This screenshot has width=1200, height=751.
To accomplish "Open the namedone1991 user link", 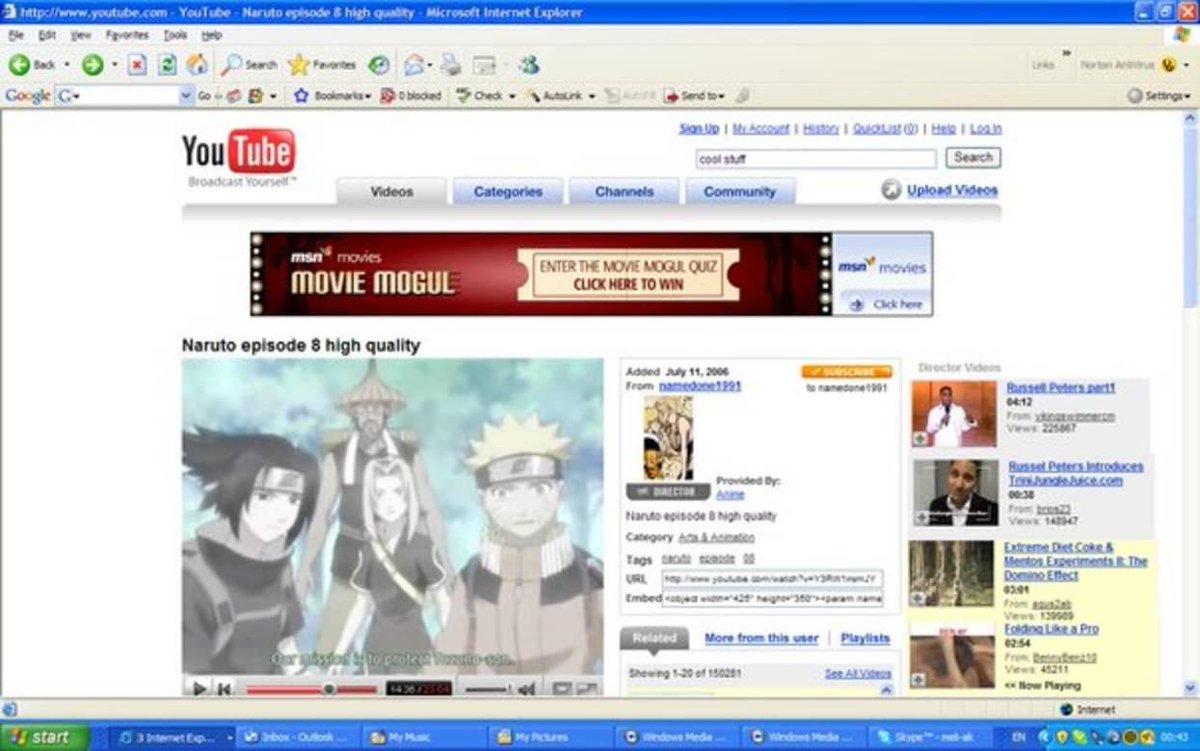I will coord(700,385).
